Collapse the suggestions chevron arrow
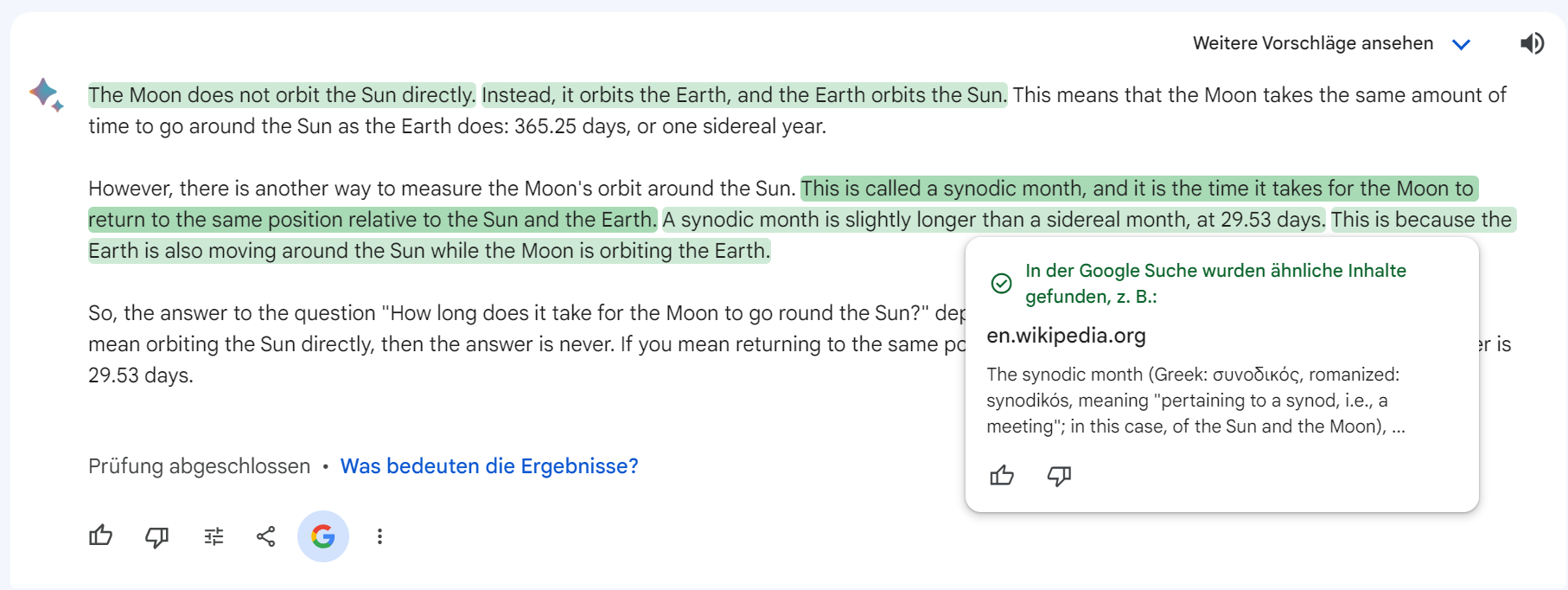This screenshot has height=590, width=1568. [x=1462, y=42]
